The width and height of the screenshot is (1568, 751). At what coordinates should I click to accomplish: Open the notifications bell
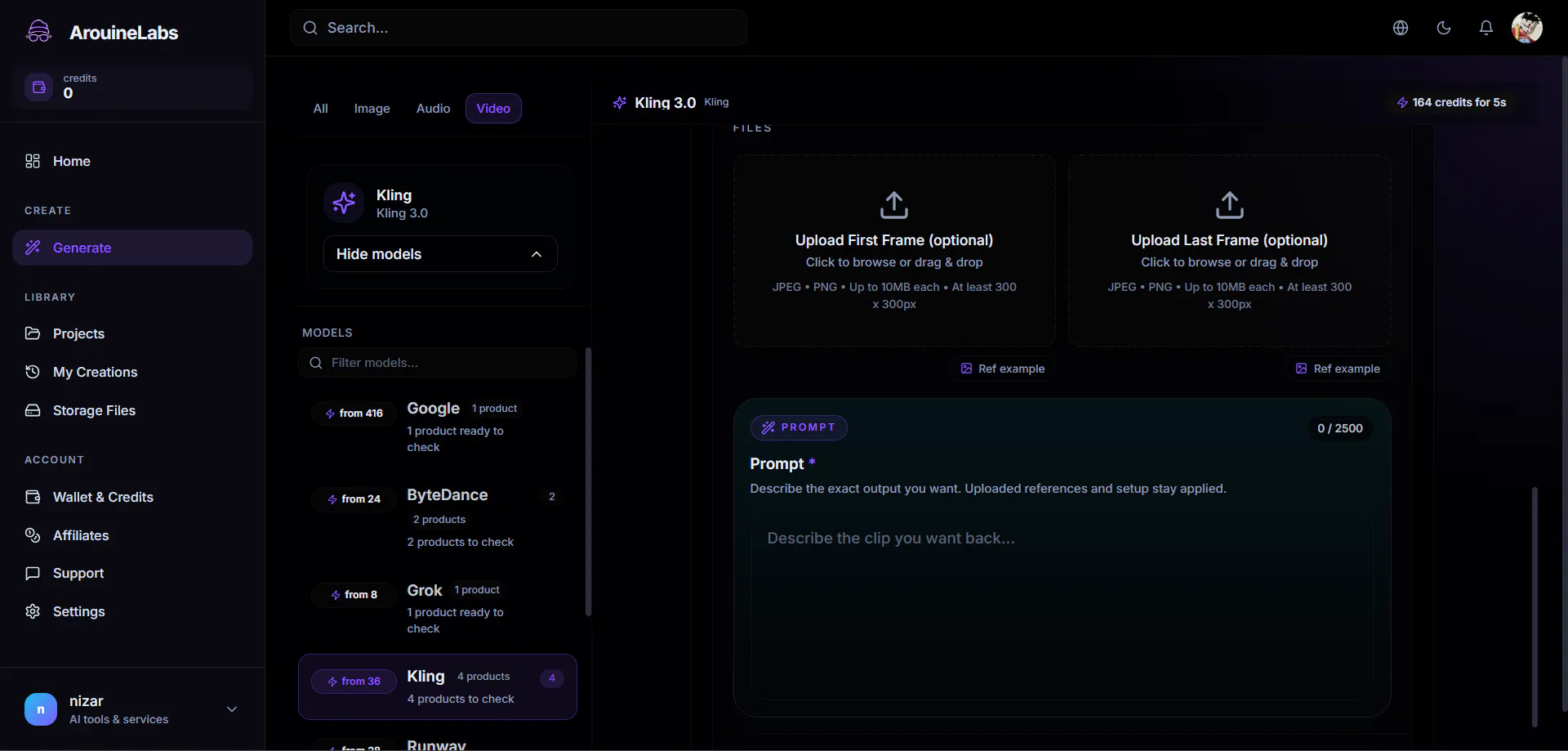point(1486,28)
